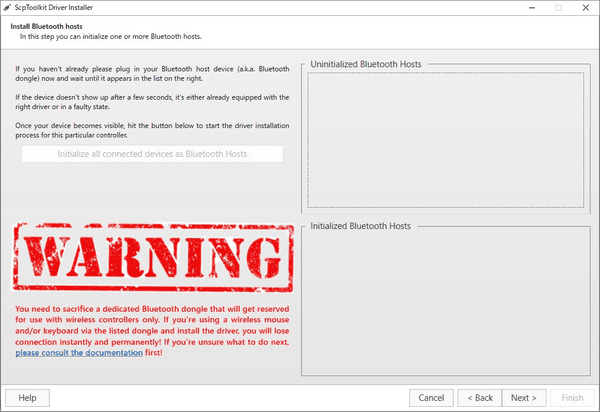Open the please consult the documentation link
The image size is (600, 412).
(x=79, y=353)
